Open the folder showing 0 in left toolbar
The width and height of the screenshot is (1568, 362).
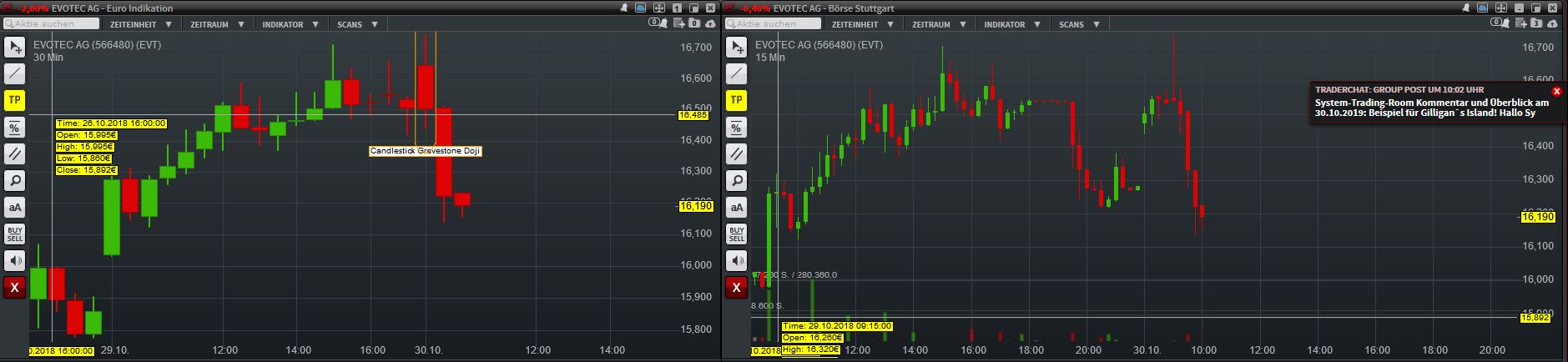tap(694, 23)
